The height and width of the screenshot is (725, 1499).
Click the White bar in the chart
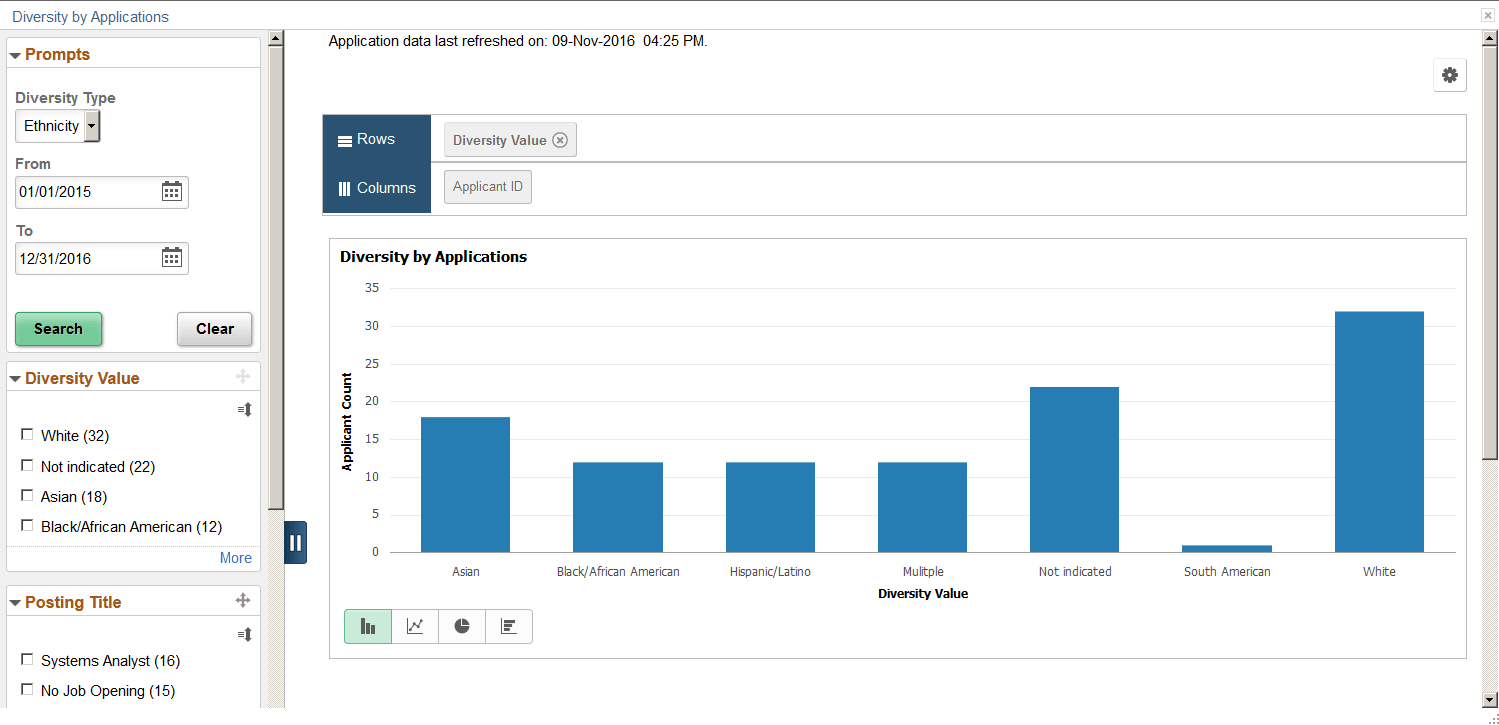1379,432
